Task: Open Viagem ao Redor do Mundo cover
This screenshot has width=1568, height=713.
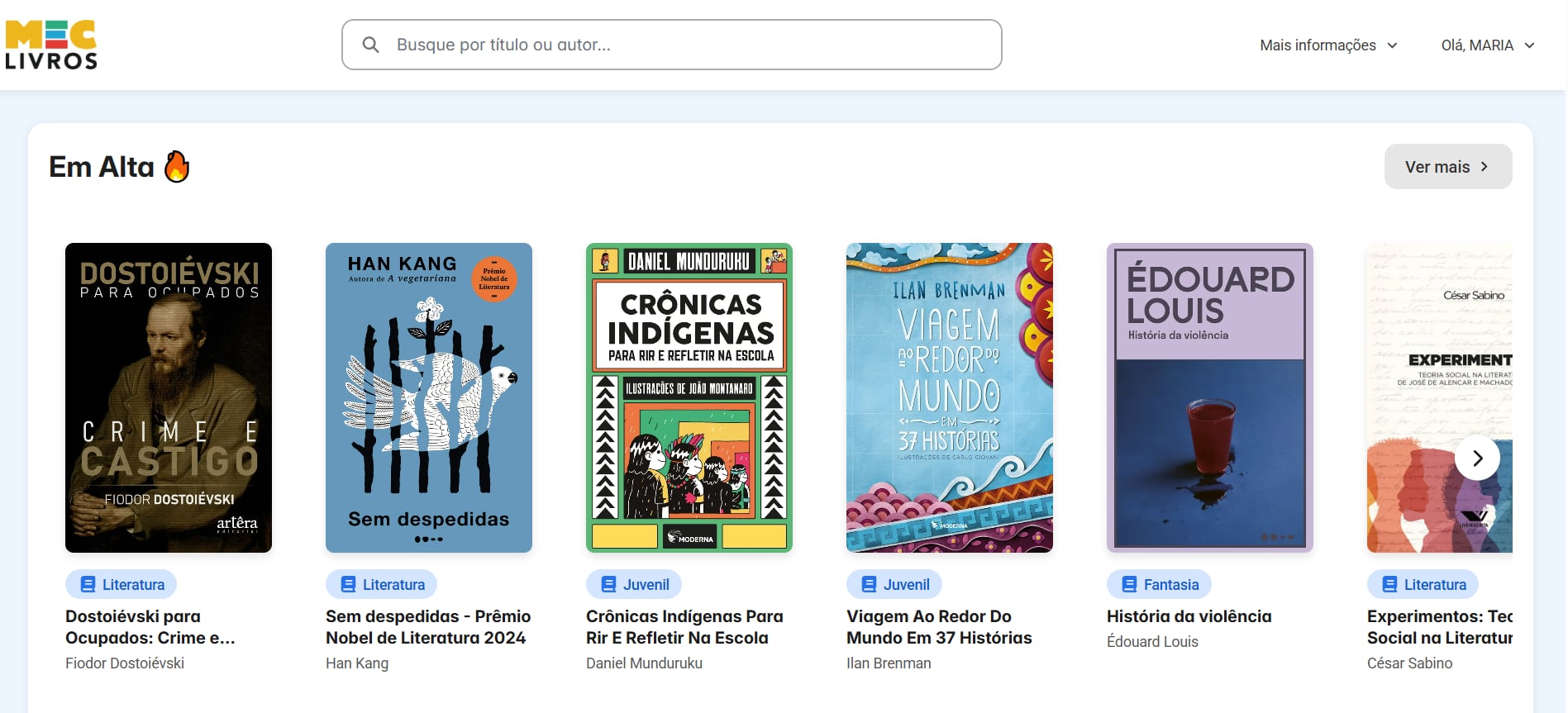Action: pyautogui.click(x=950, y=397)
